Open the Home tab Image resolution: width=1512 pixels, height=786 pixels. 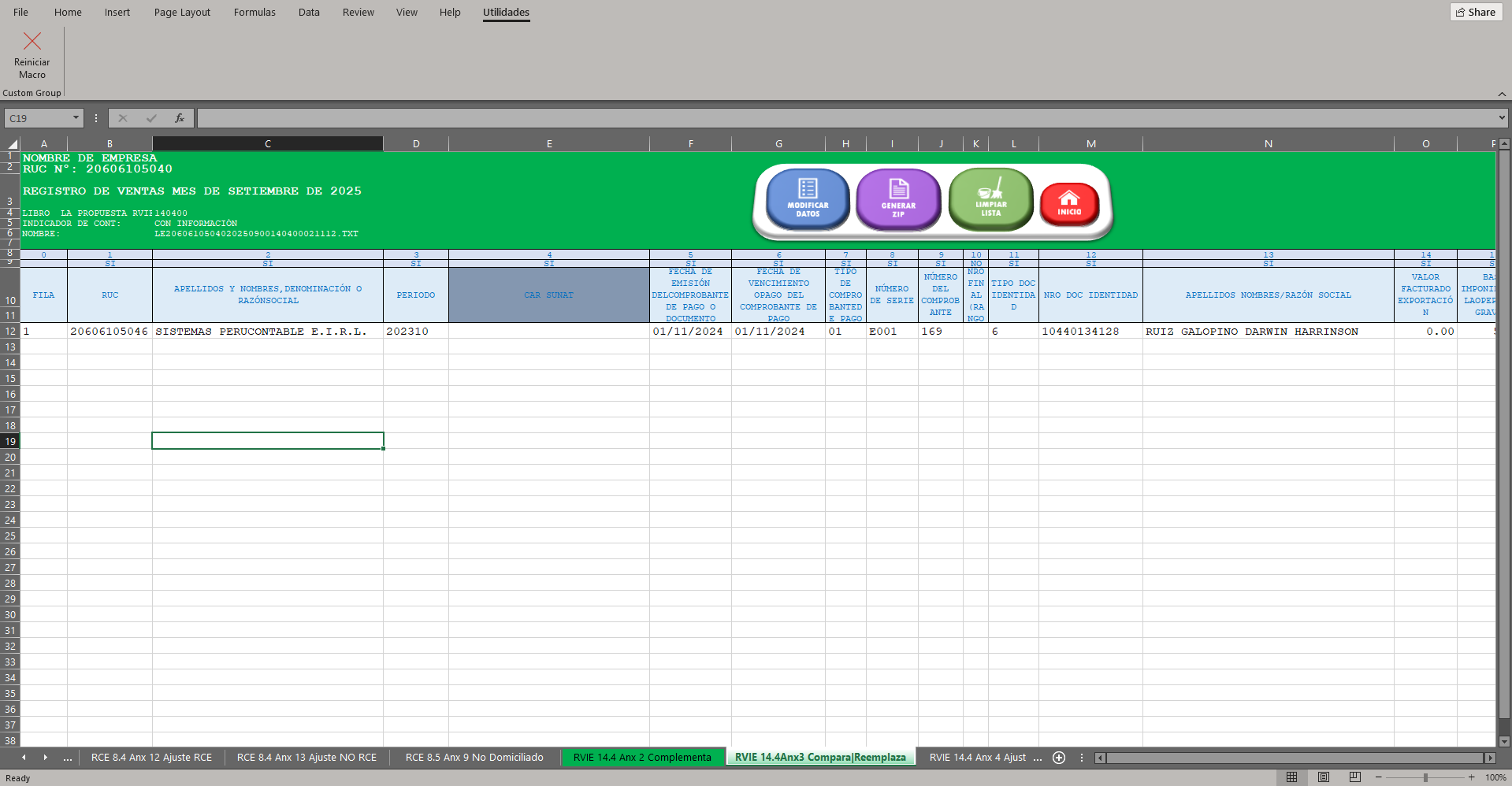pos(68,12)
